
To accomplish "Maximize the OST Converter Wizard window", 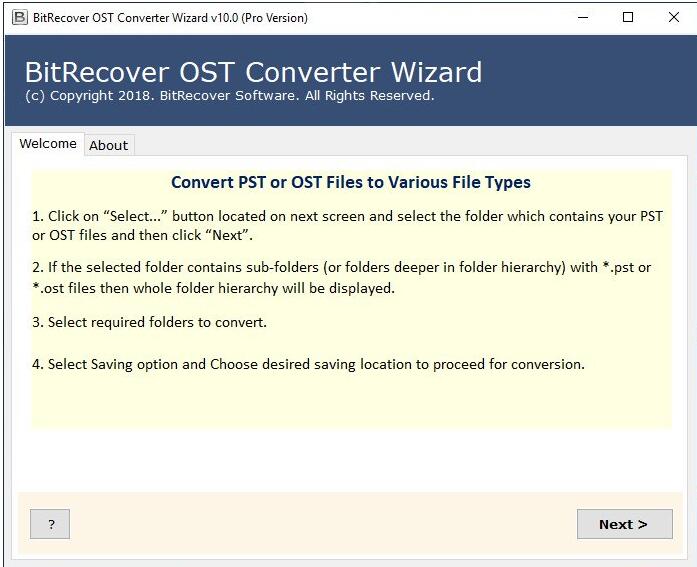I will (628, 18).
